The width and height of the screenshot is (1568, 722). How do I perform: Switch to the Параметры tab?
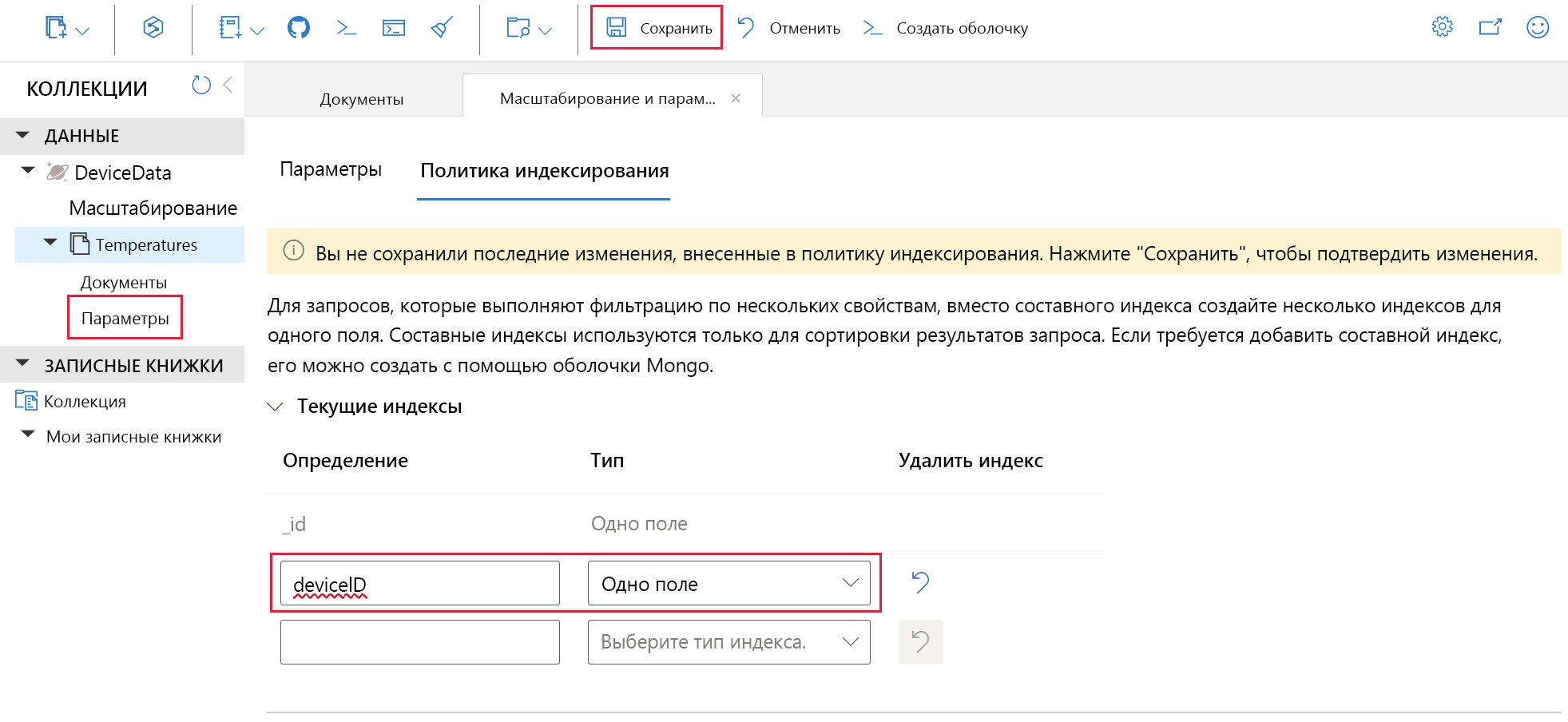point(331,169)
